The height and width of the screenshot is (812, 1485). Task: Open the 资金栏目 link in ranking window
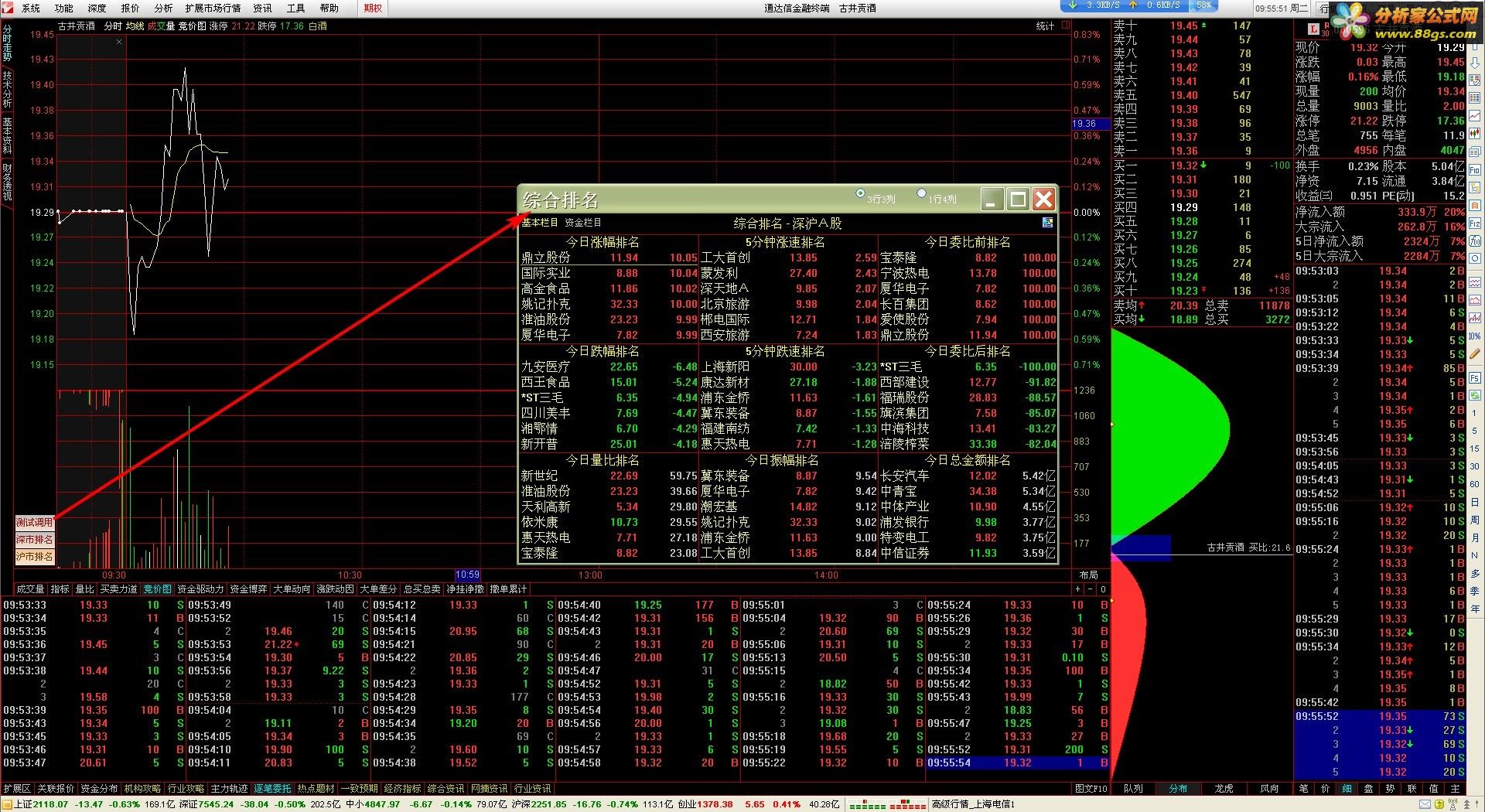[583, 223]
